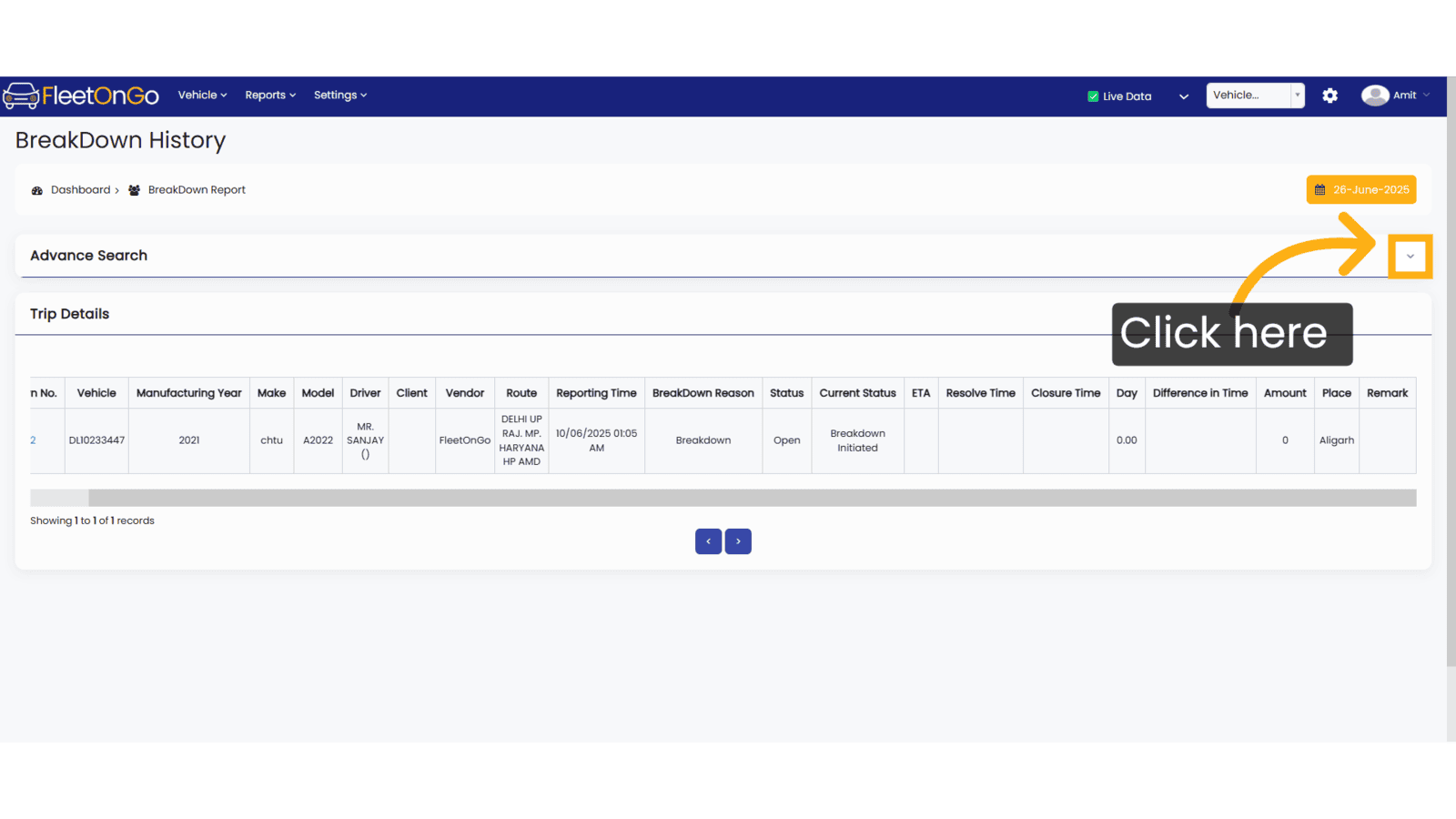Select the chtu make cell
Image resolution: width=1456 pixels, height=819 pixels.
(x=271, y=440)
